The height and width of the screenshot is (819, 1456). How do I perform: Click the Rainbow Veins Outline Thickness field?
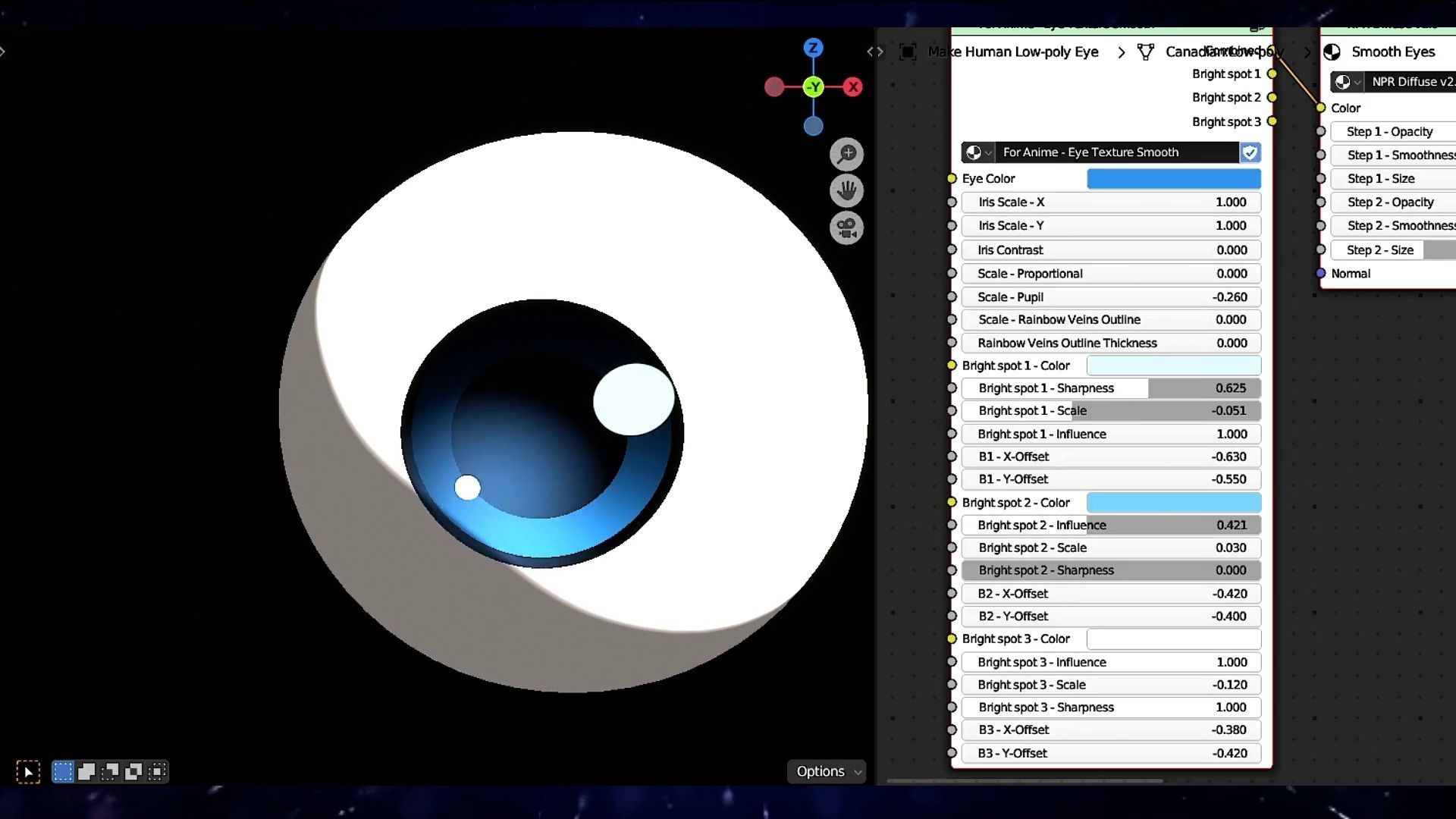click(x=1111, y=344)
